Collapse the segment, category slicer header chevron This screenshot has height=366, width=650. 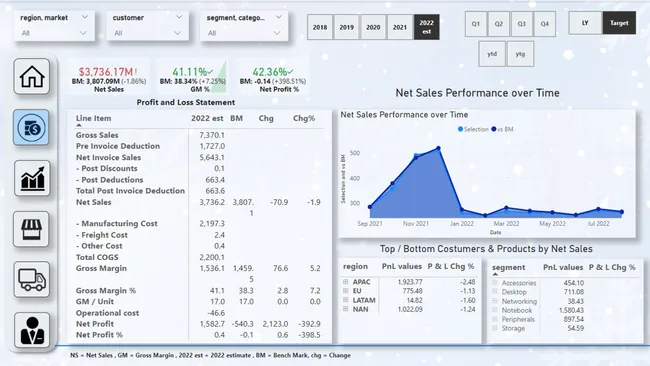pyautogui.click(x=279, y=17)
